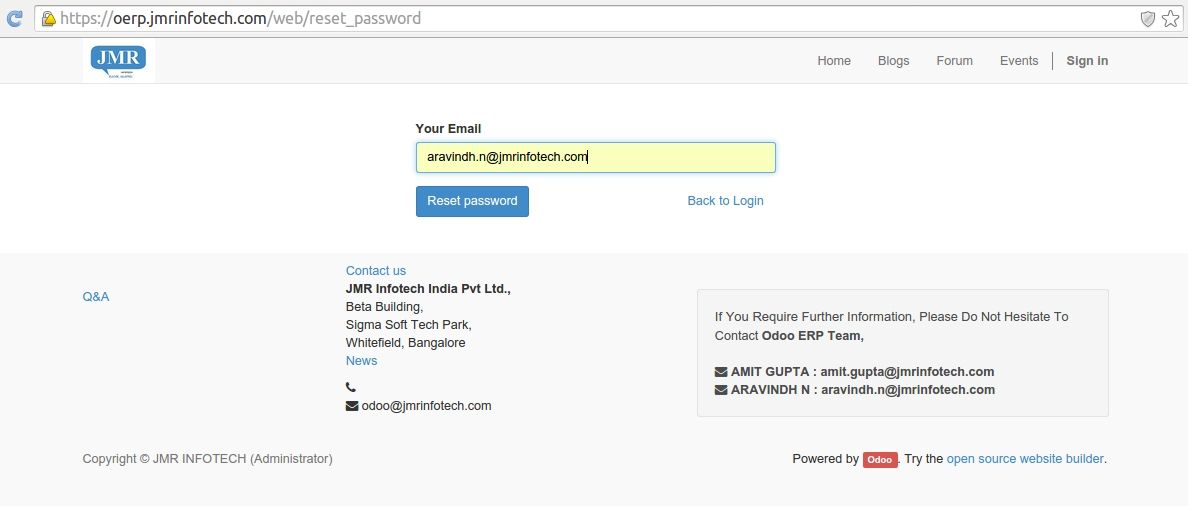Click the shield icon in address bar
The image size is (1188, 506).
click(x=1148, y=19)
